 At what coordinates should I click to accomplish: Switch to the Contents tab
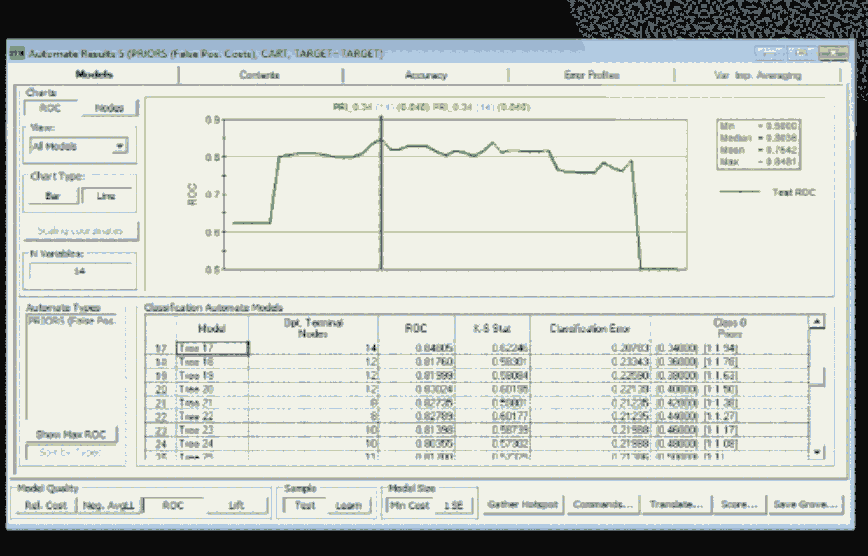259,75
